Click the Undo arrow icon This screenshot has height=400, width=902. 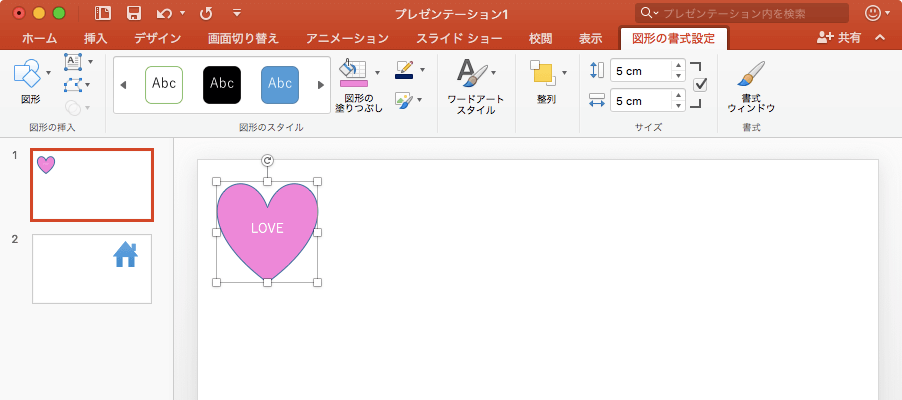pyautogui.click(x=164, y=13)
